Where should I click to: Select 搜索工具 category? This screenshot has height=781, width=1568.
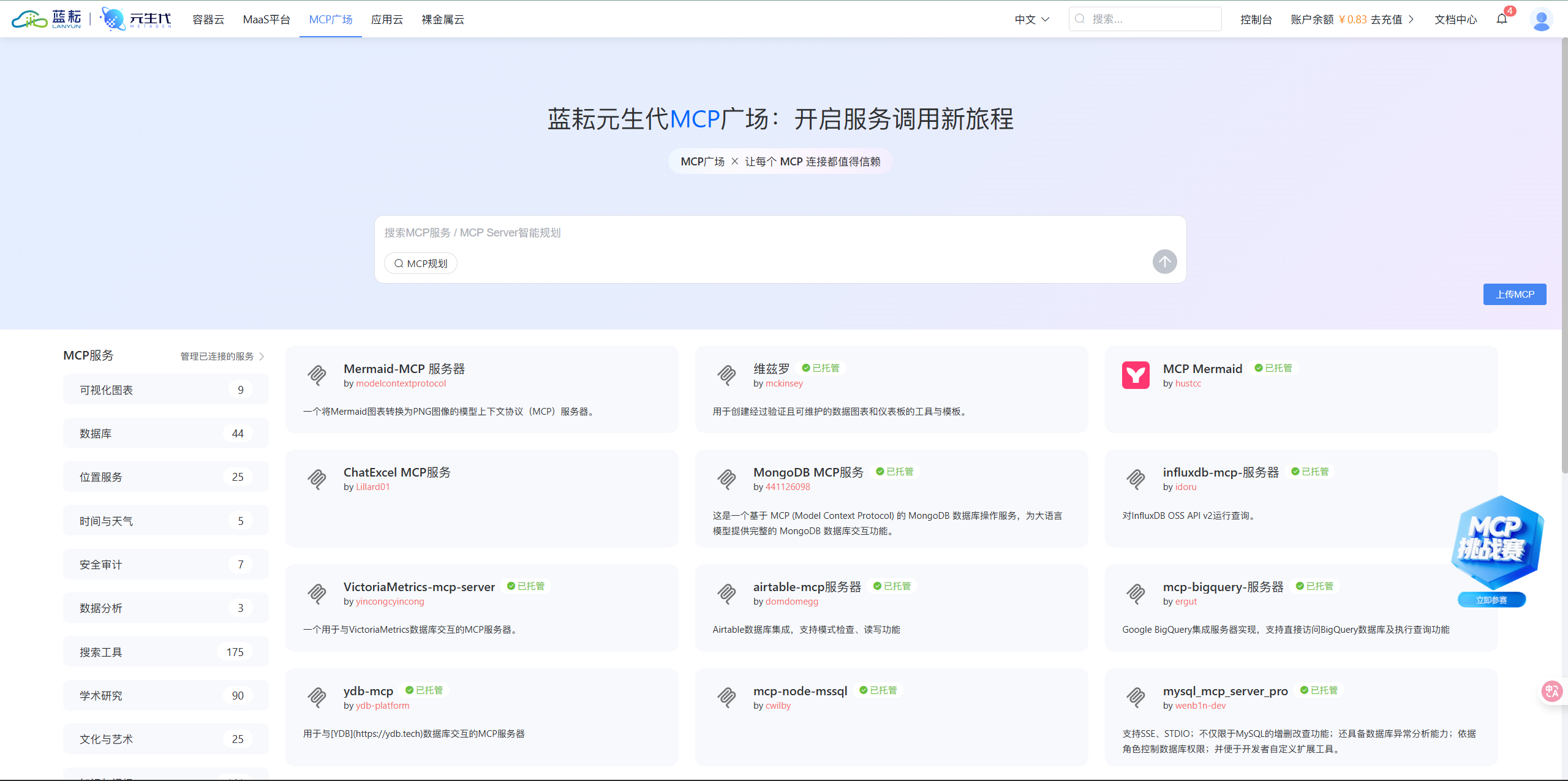[x=165, y=652]
